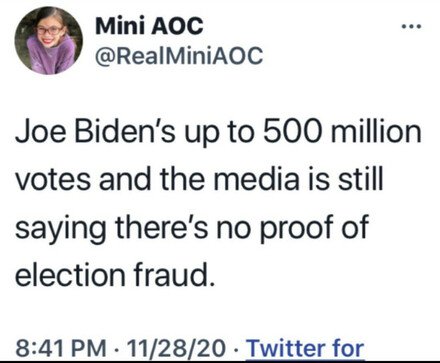The width and height of the screenshot is (440, 363).
Task: Select the 11/28/20 date
Action: pos(176,348)
